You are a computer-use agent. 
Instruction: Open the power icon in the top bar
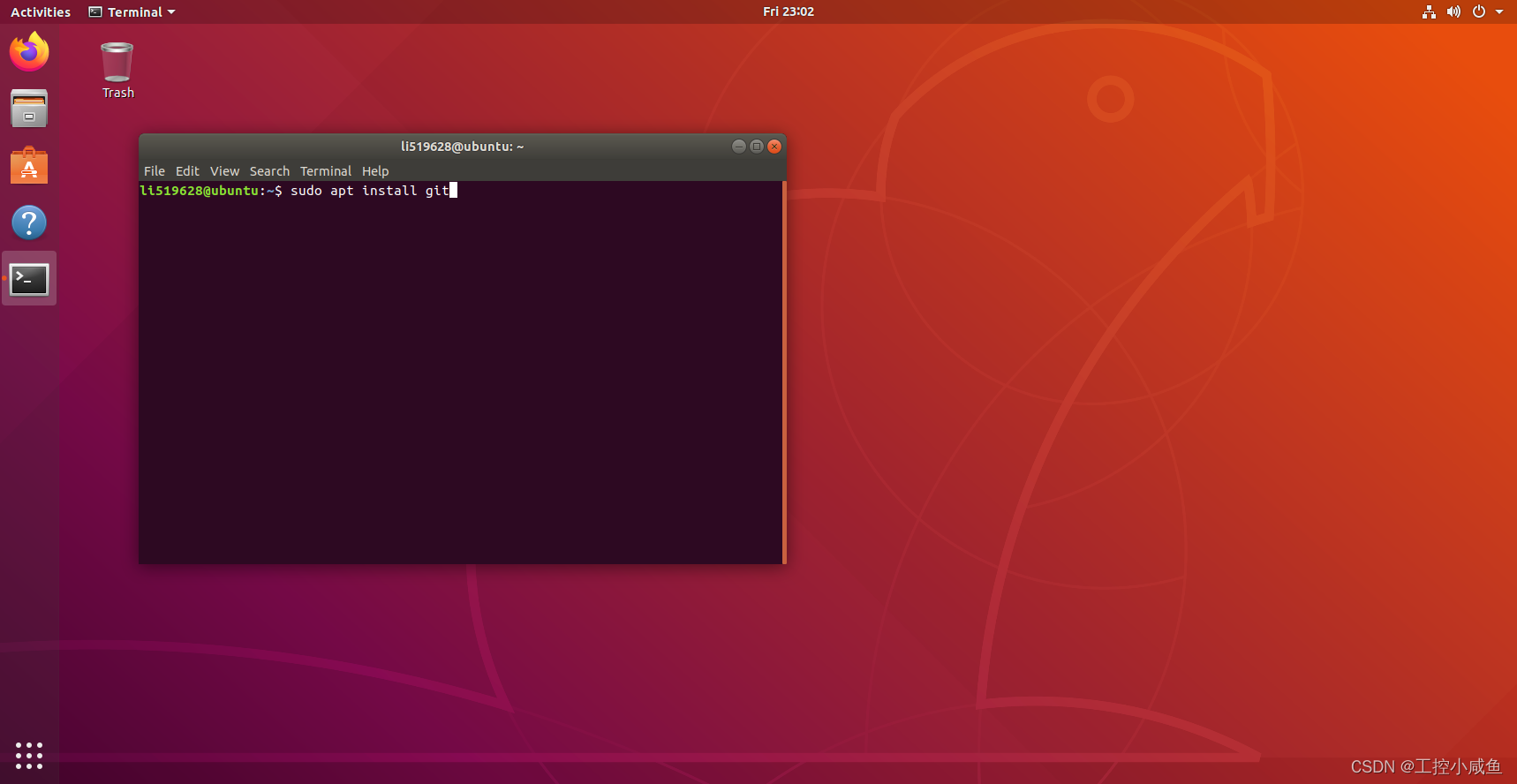point(1479,11)
